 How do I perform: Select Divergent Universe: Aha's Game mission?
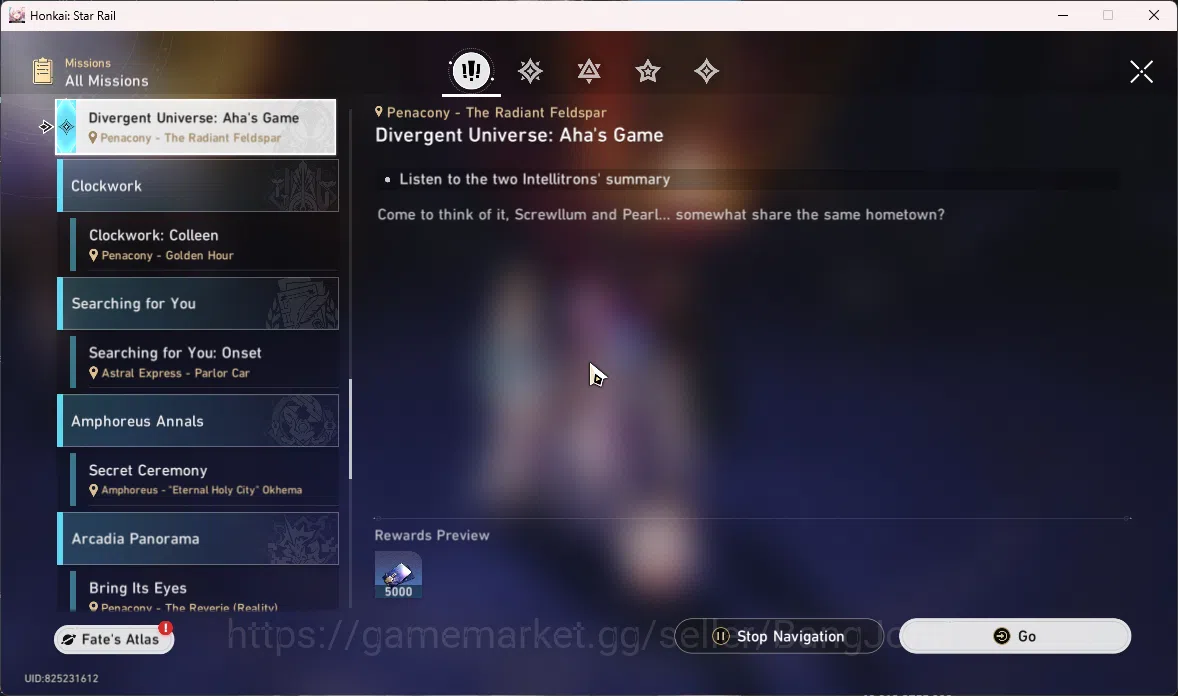tap(195, 127)
